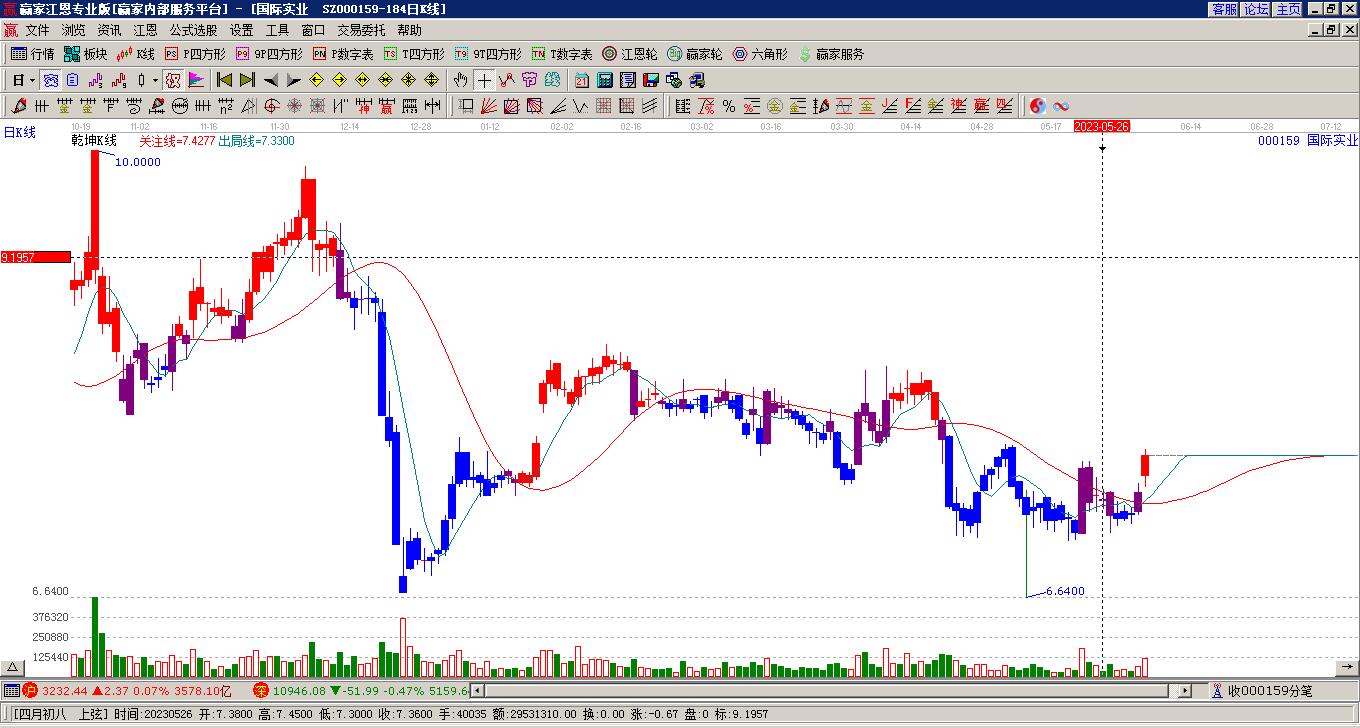Open the 江恩 menu

[x=146, y=31]
